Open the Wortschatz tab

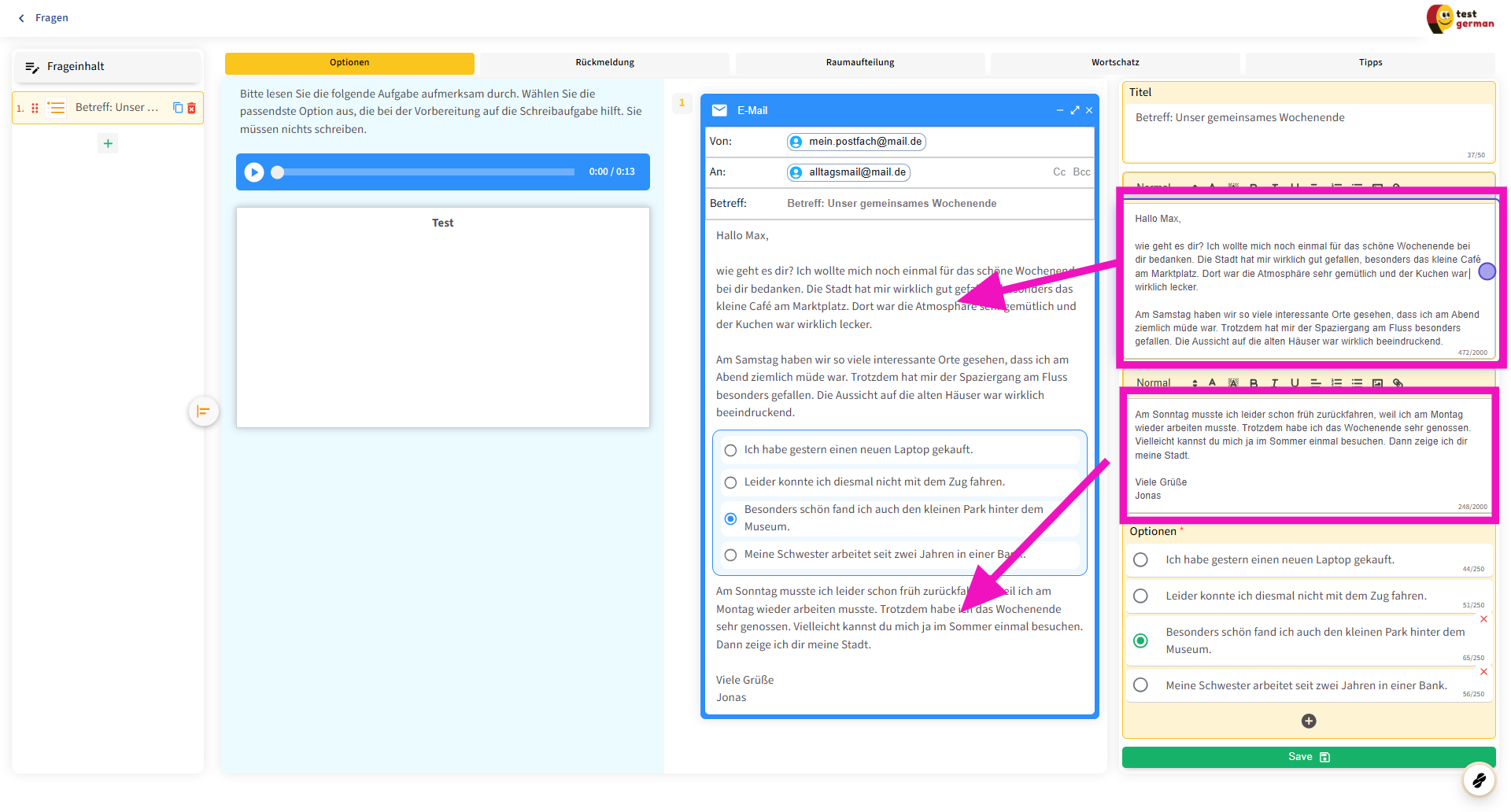tap(1114, 62)
